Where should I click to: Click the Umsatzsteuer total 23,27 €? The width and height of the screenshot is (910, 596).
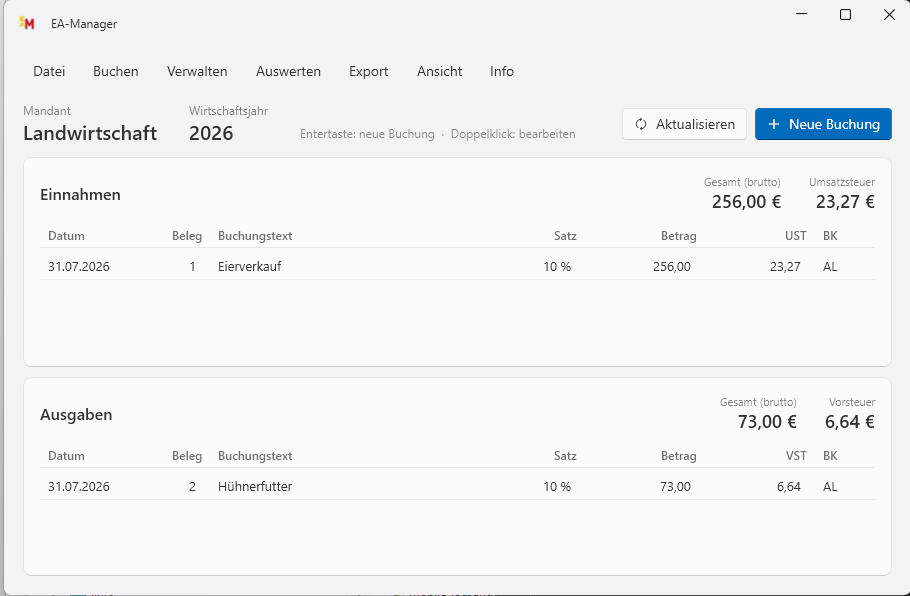(845, 202)
